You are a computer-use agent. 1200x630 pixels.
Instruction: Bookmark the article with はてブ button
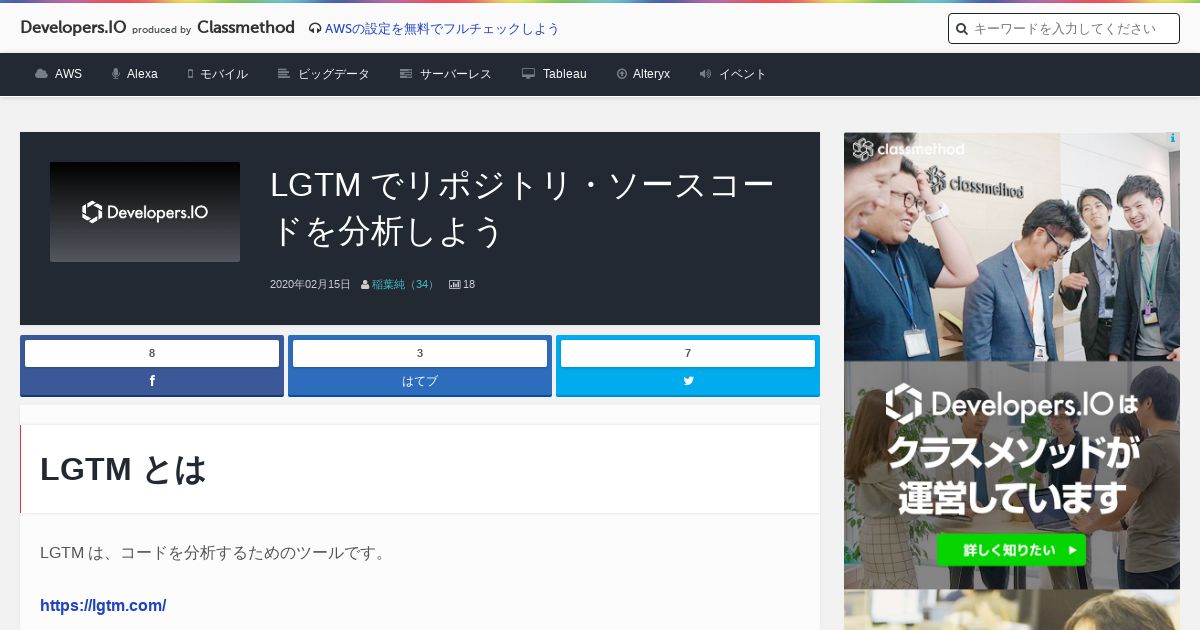tap(420, 381)
